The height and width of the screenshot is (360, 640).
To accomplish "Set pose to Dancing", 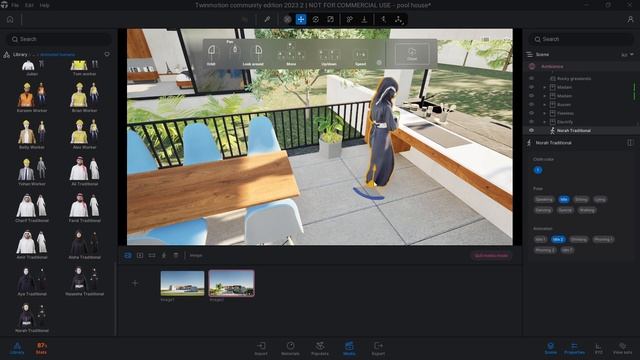I will [x=543, y=210].
